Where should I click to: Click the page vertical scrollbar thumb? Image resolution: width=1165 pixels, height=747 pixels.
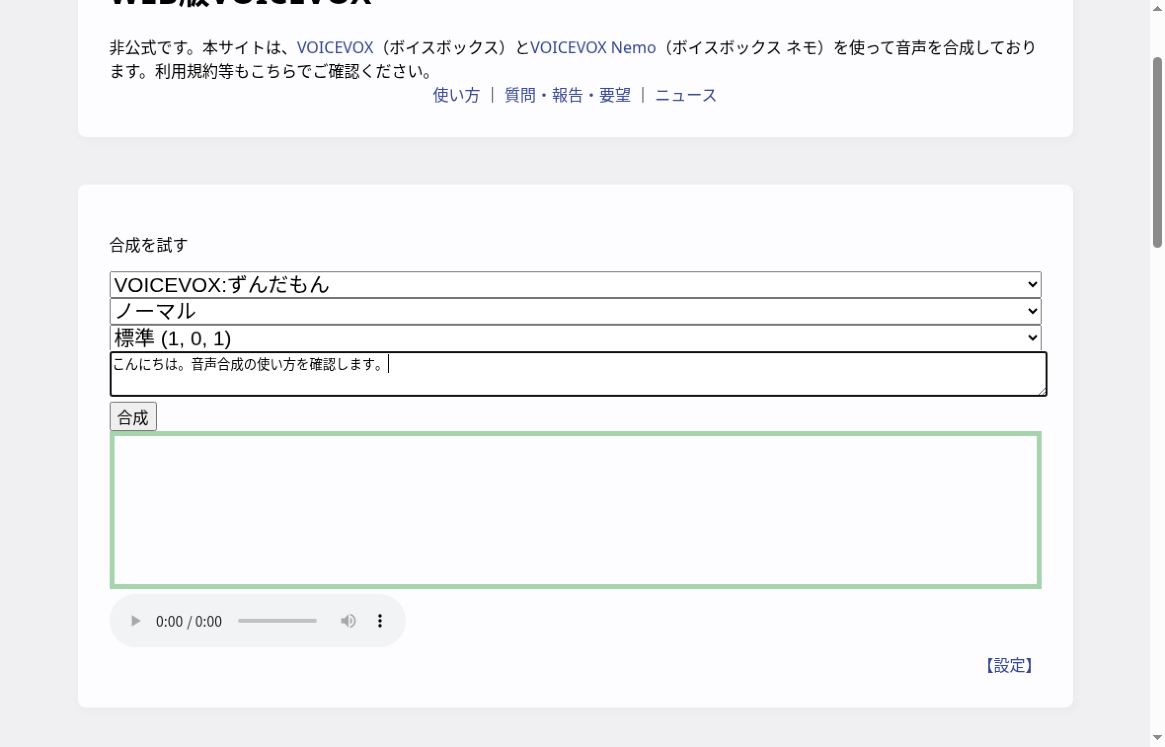point(1157,152)
